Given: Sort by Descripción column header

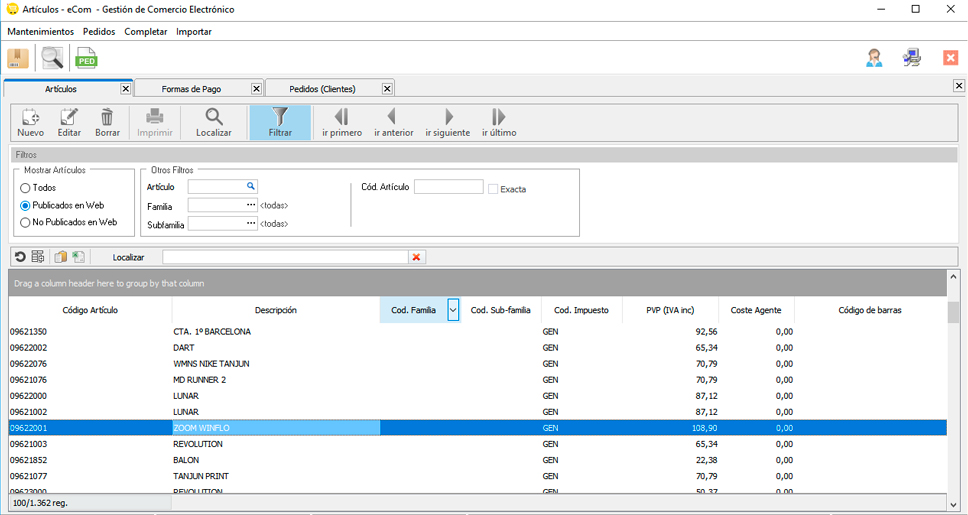Looking at the screenshot, I should click(276, 311).
